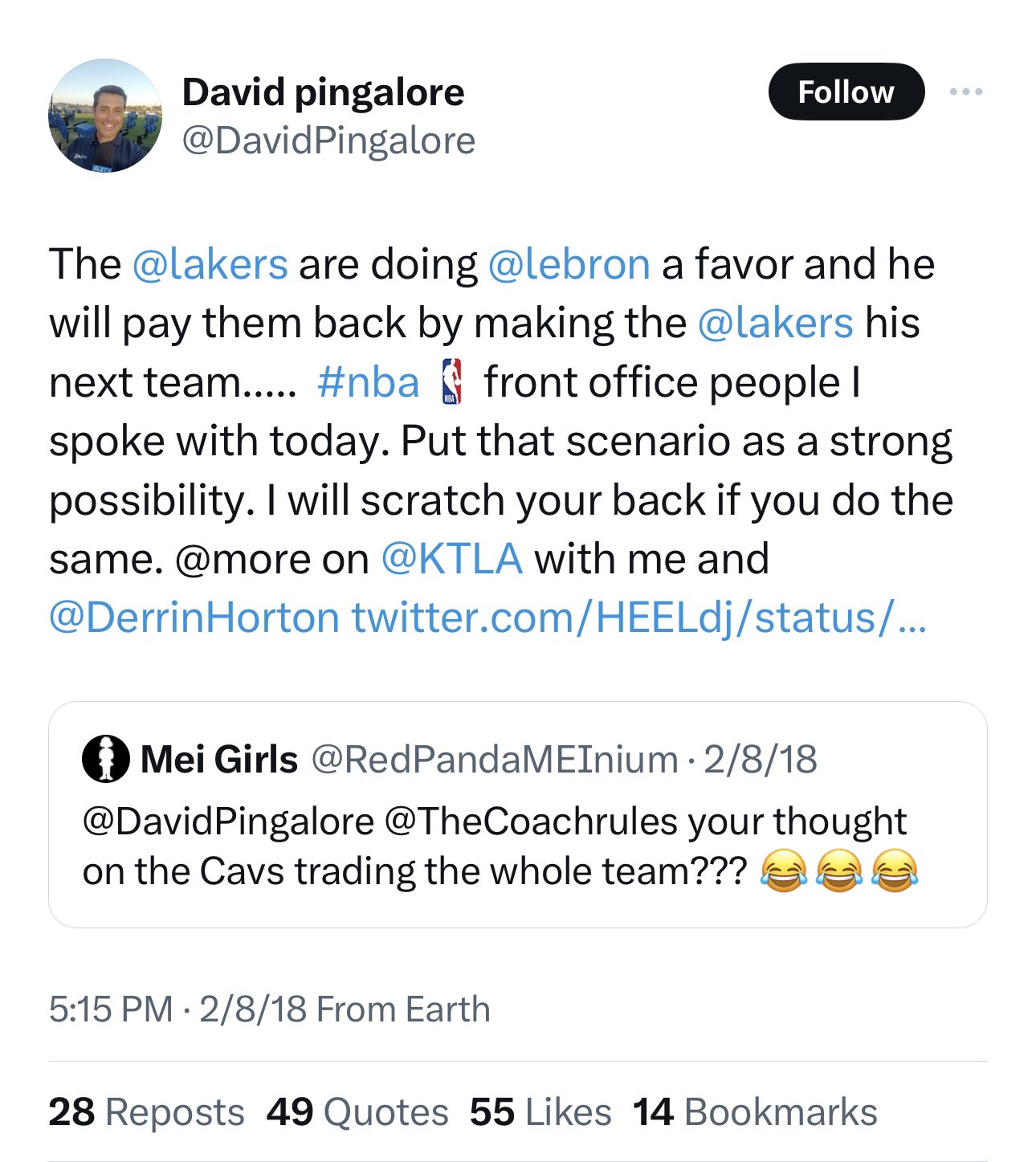Open the tweet options via the ellipsis icon
The height and width of the screenshot is (1162, 1036).
click(969, 91)
